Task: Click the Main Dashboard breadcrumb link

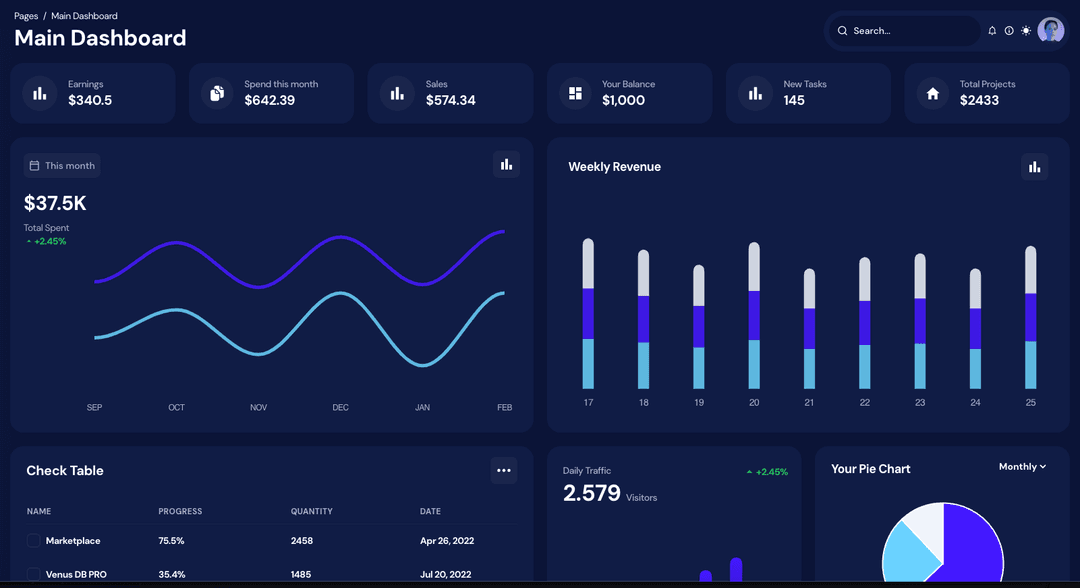Action: pyautogui.click(x=84, y=16)
